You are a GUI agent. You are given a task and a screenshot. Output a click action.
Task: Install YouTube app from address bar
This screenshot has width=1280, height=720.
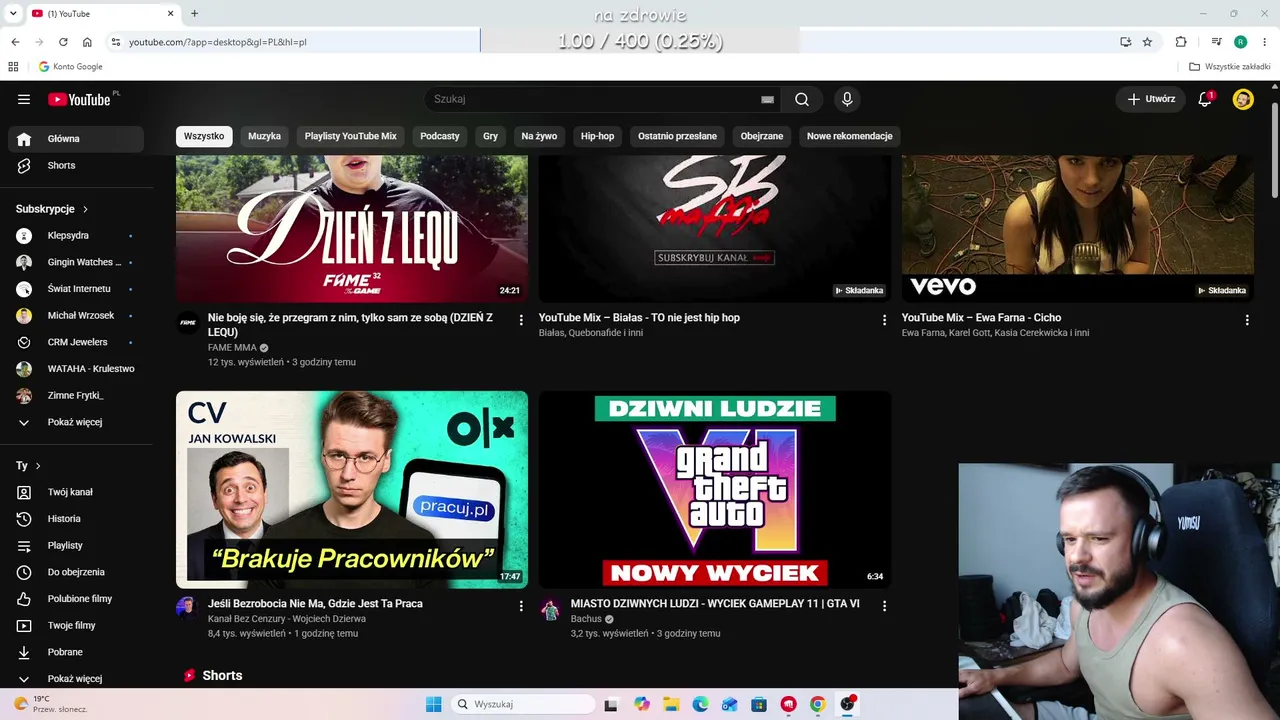click(x=1126, y=42)
